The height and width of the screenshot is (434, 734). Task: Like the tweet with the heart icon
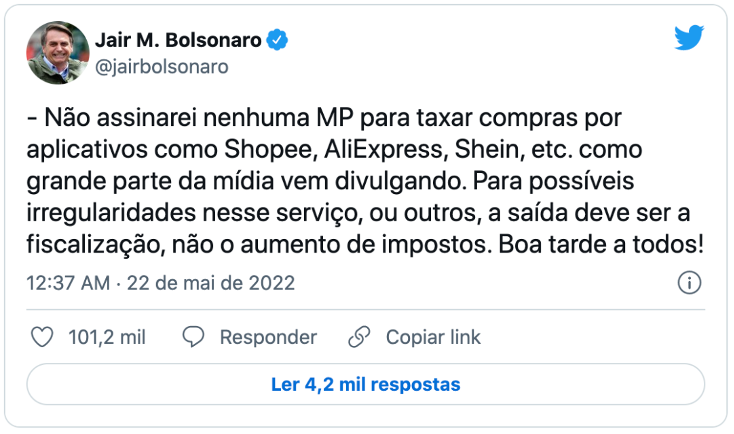[x=42, y=337]
